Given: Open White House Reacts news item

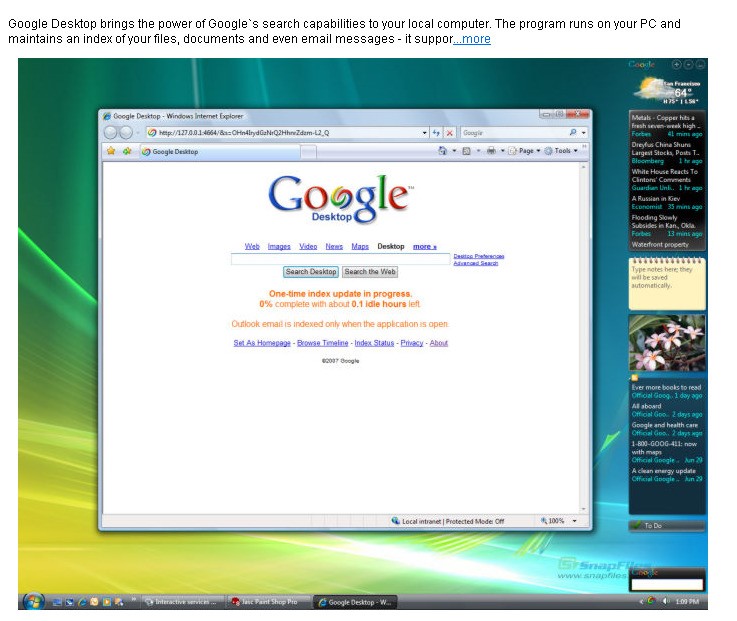Looking at the screenshot, I should 666,180.
